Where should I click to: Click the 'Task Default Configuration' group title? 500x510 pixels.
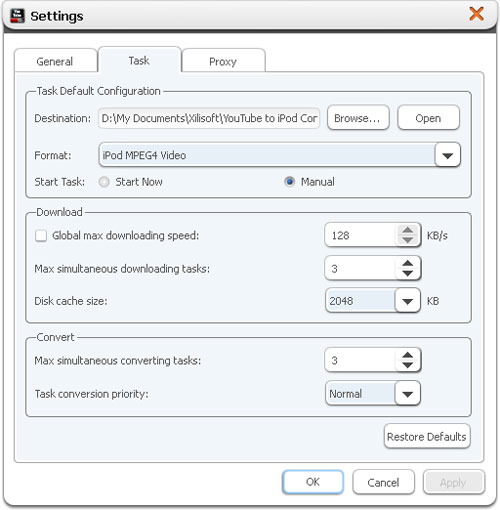point(98,91)
